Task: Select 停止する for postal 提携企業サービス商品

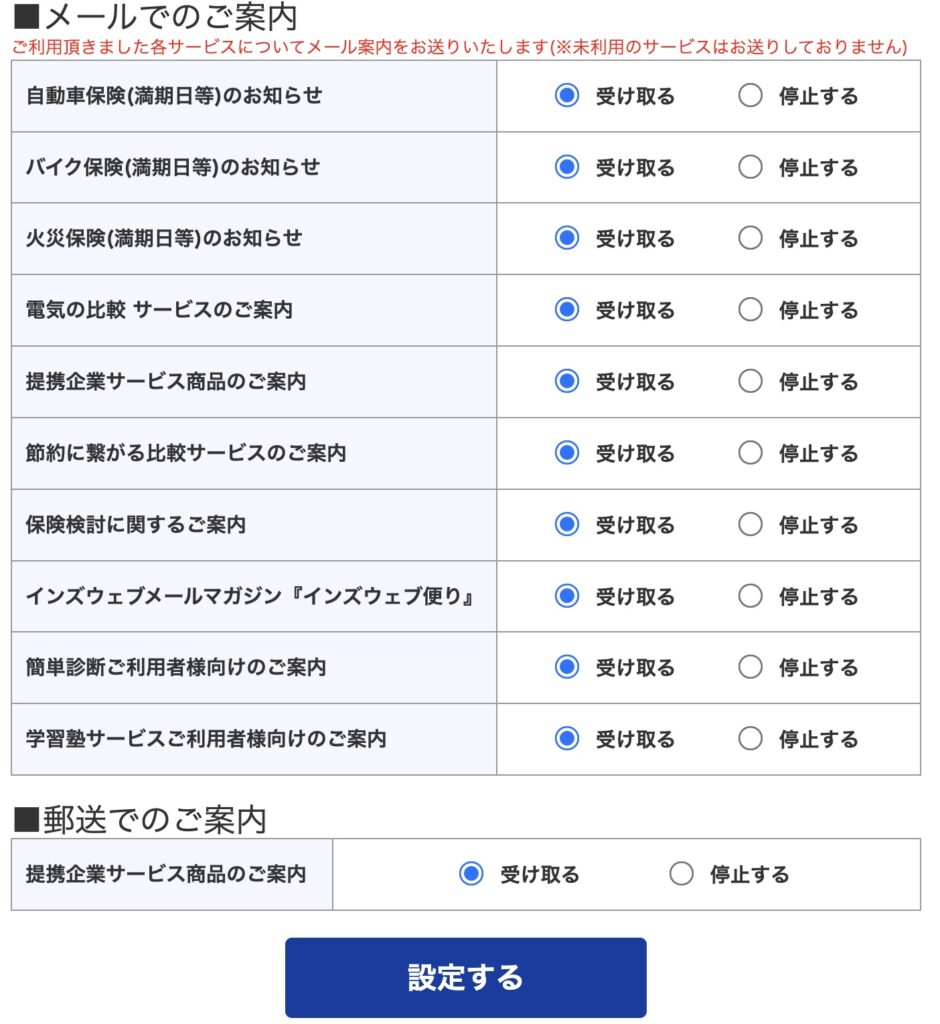Action: (681, 874)
